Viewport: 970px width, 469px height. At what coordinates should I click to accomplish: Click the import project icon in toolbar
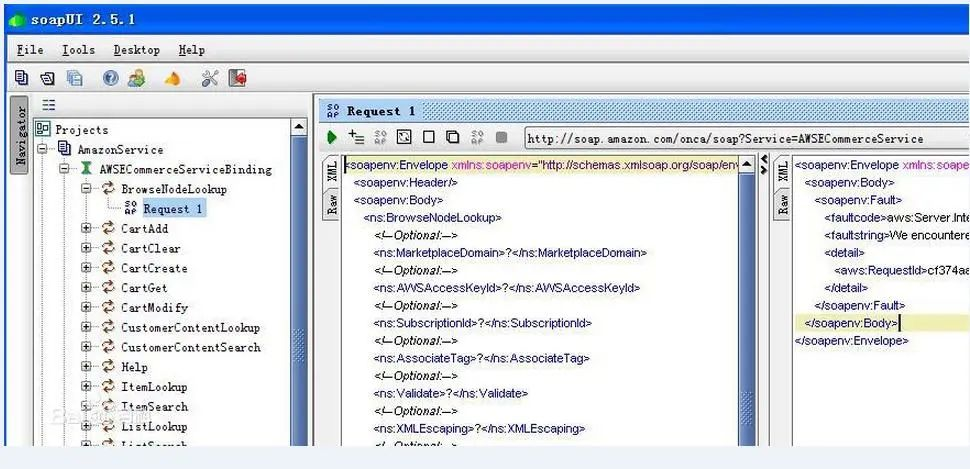tap(48, 78)
